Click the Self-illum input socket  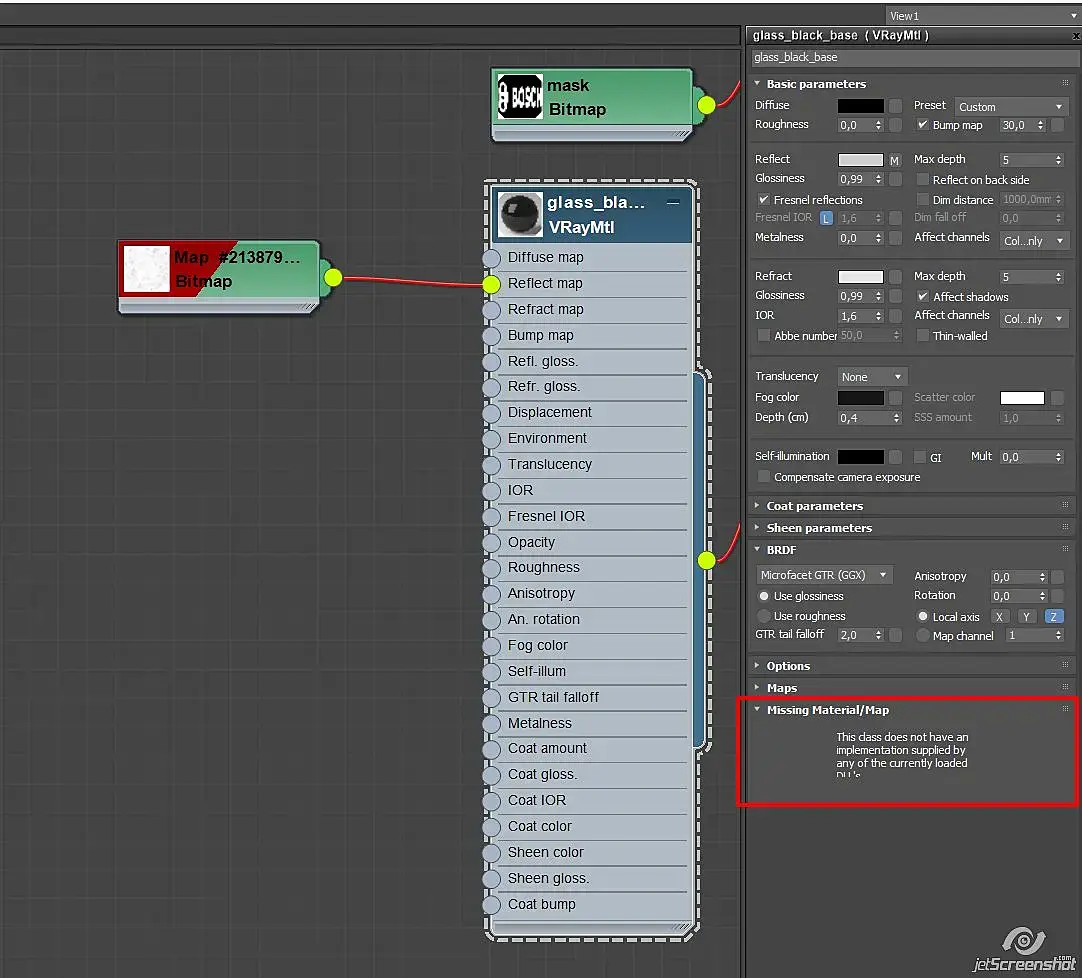click(x=491, y=672)
